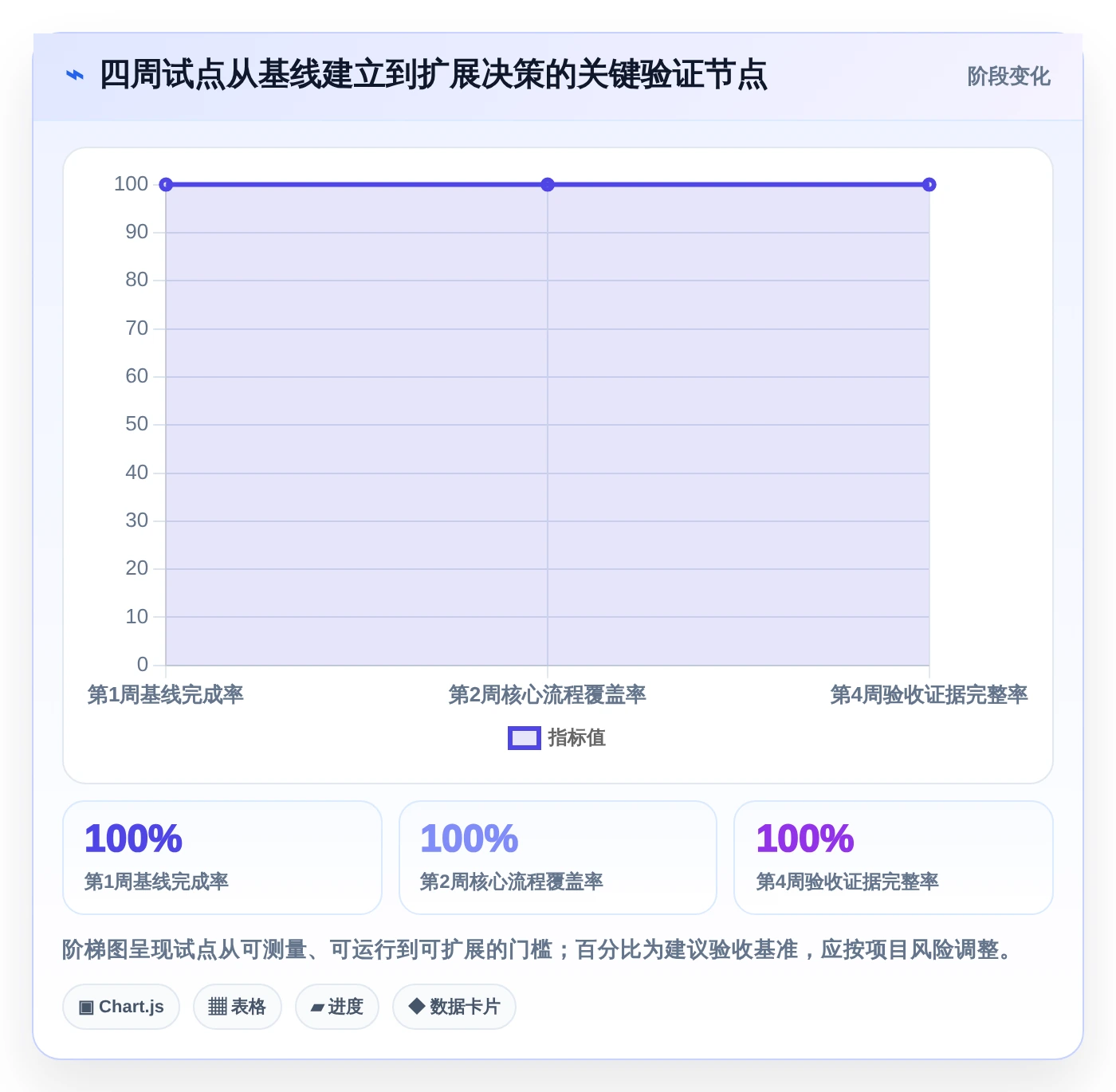Click the 数据卡片 tag chip
1116x1092 pixels.
click(x=454, y=1007)
